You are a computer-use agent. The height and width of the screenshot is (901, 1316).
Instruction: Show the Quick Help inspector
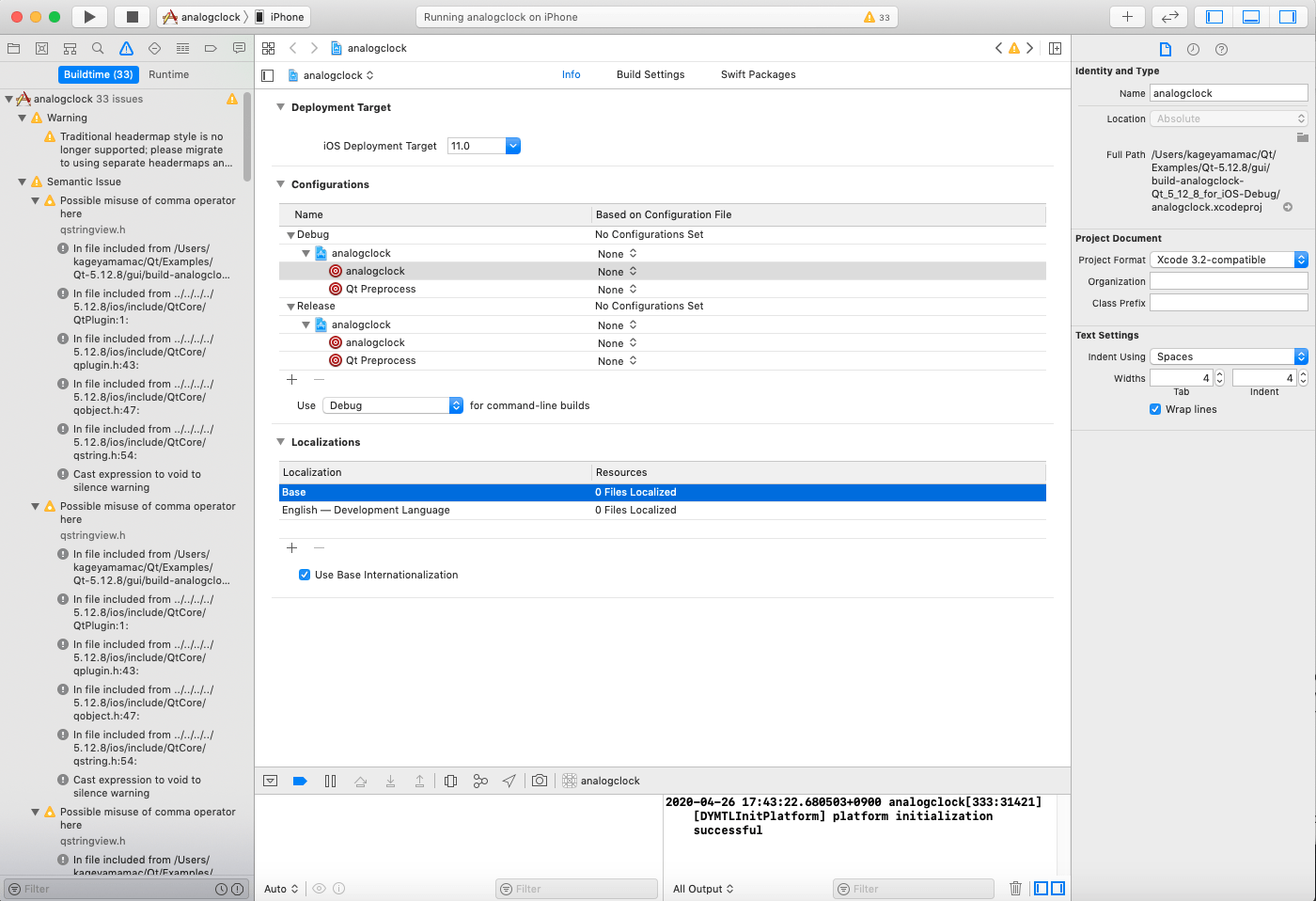[1221, 49]
